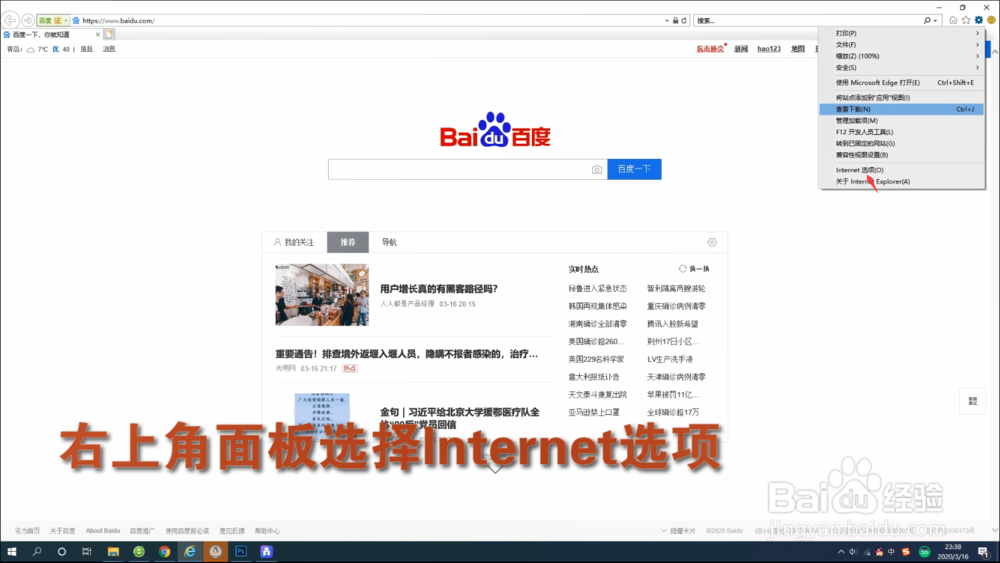Click the refresh icon in address bar
This screenshot has height=563, width=1000.
point(684,20)
